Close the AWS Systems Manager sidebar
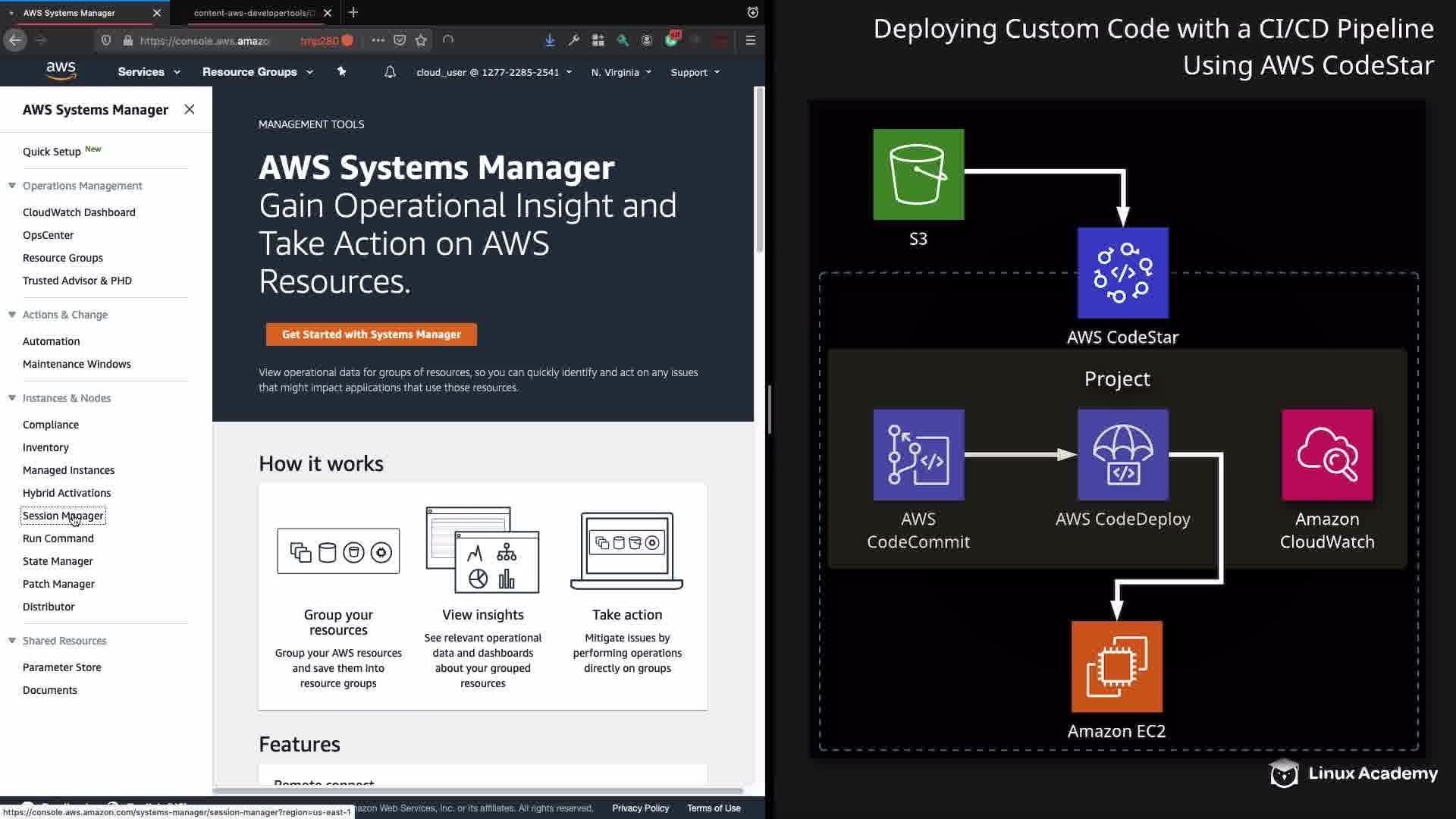Image resolution: width=1456 pixels, height=819 pixels. [x=190, y=109]
